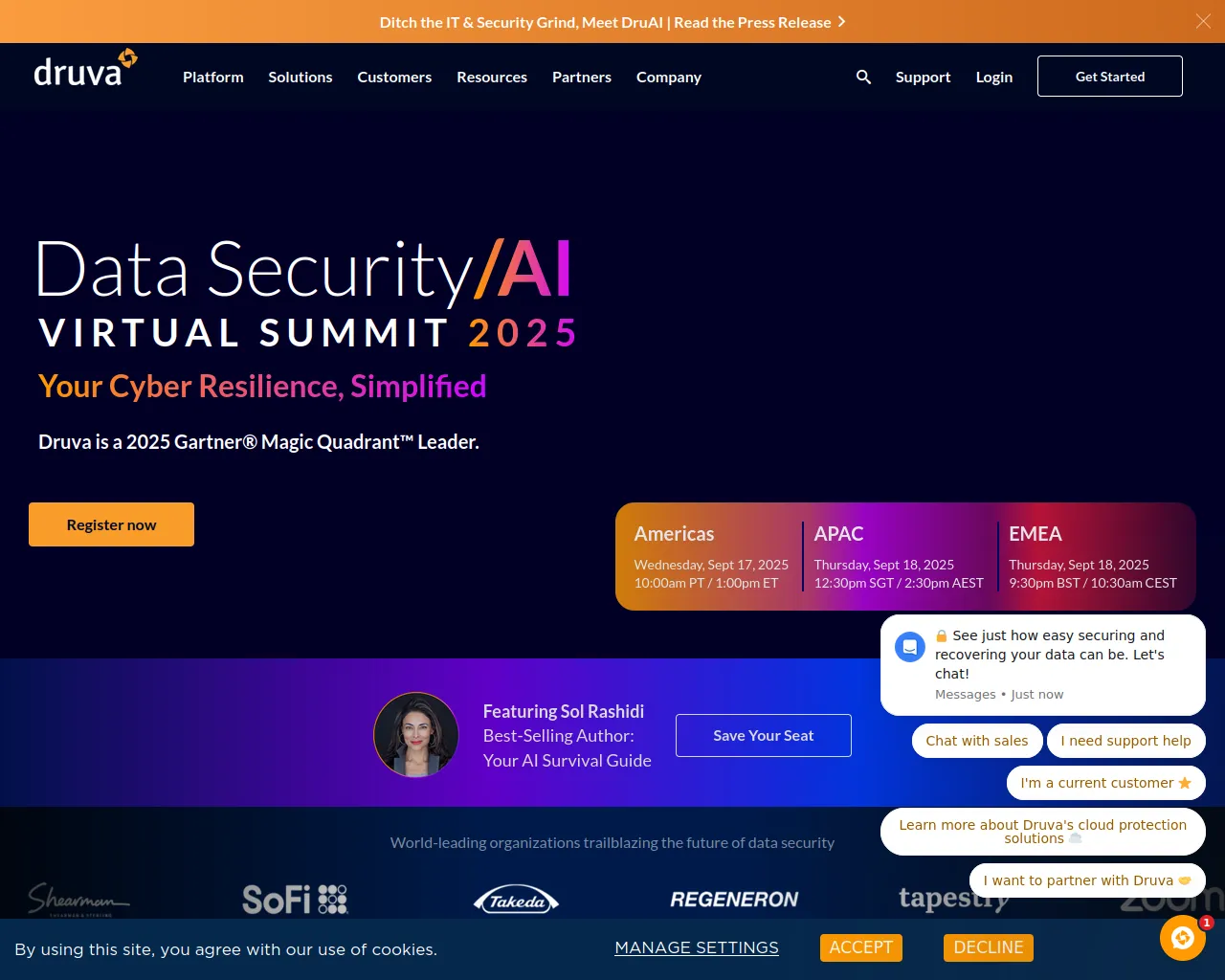Close the top announcement banner
Viewport: 1225px width, 980px height.
click(x=1203, y=21)
